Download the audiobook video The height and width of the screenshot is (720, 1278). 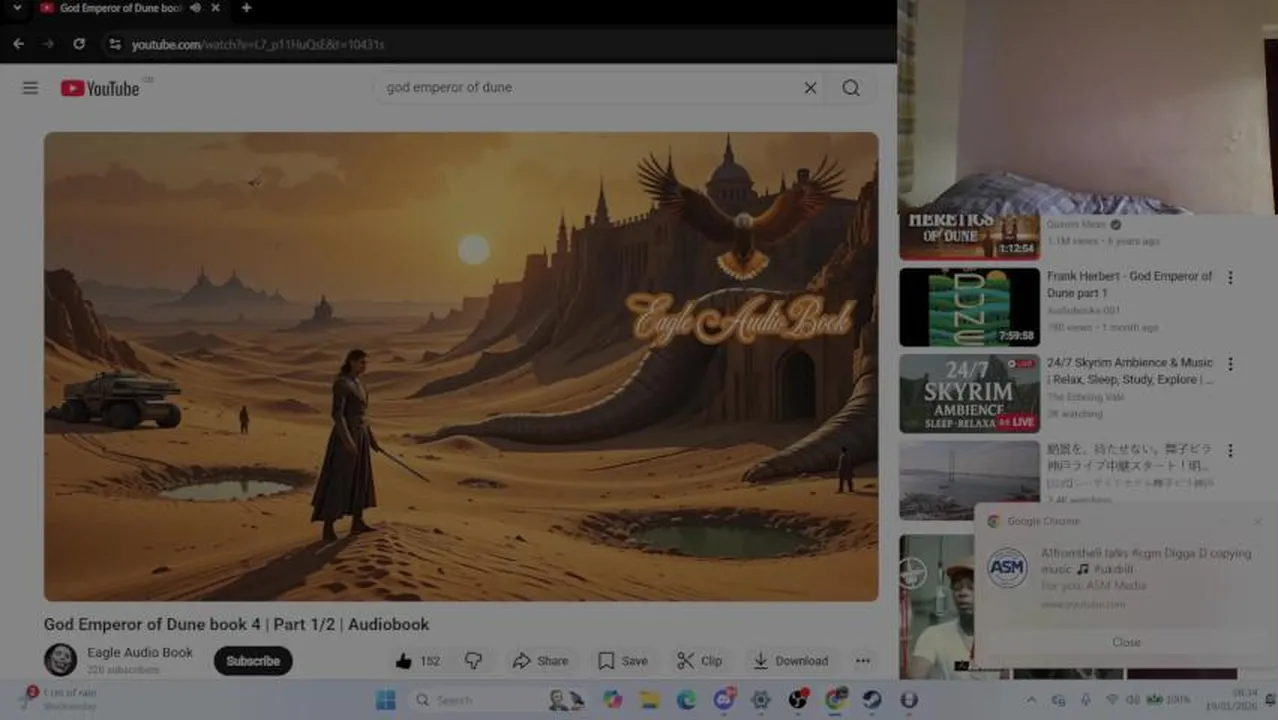(x=791, y=661)
